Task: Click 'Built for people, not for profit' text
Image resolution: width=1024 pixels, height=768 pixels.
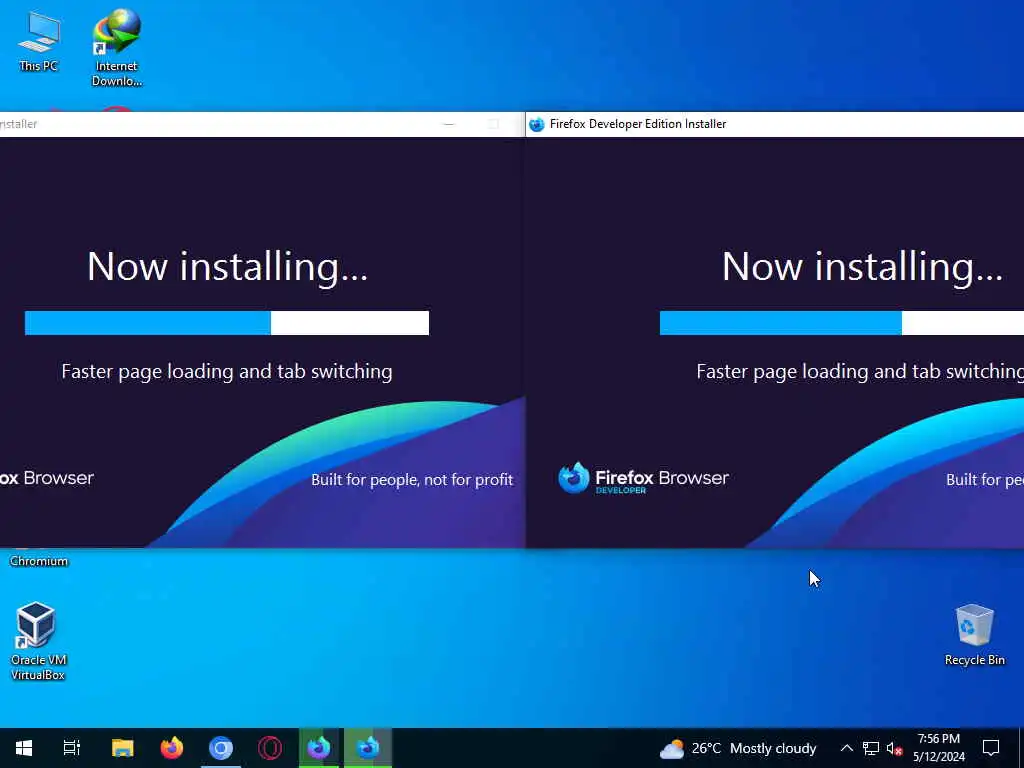Action: point(412,480)
